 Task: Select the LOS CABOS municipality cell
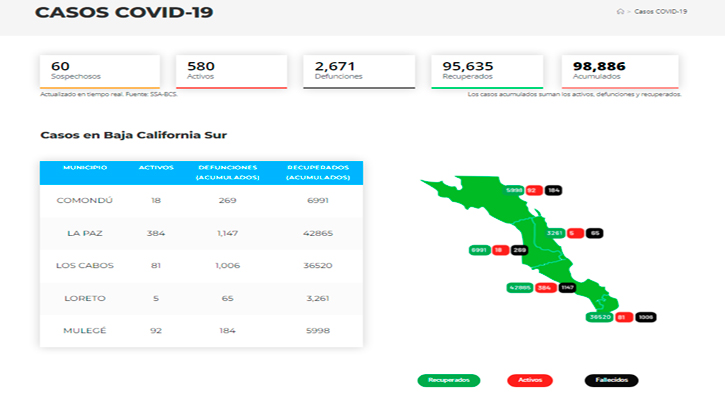(x=85, y=266)
